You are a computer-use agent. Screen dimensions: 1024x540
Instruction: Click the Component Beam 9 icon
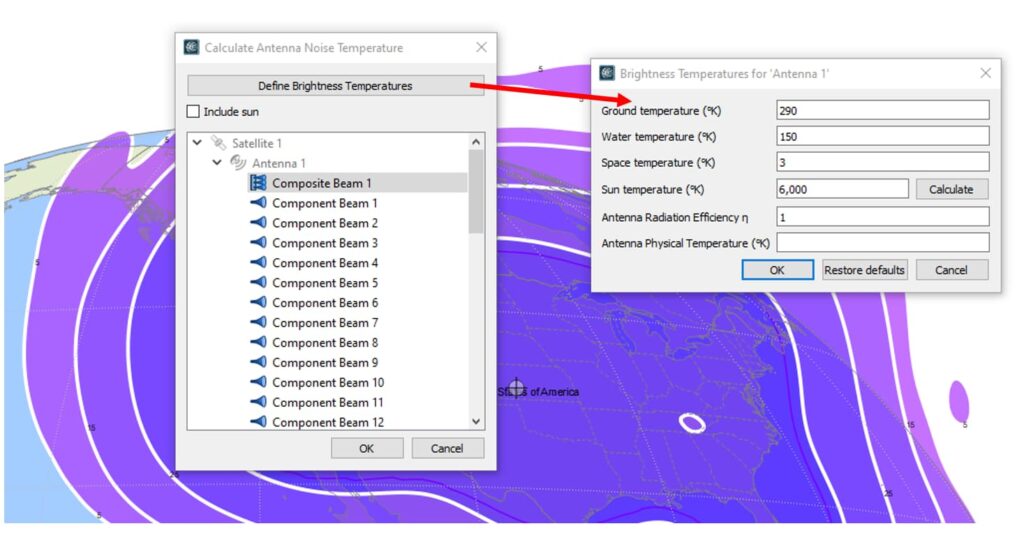258,363
